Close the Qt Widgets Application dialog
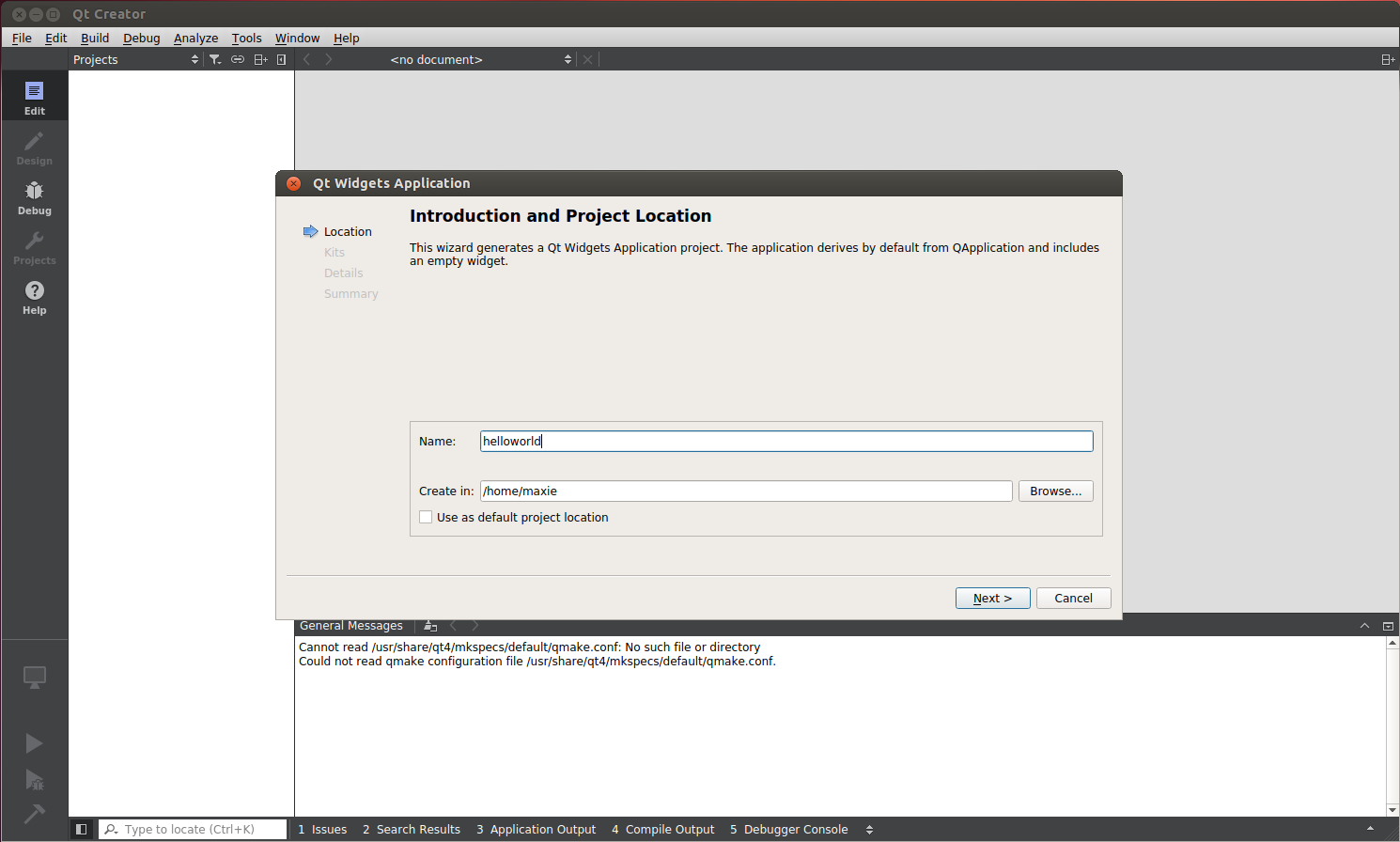 (294, 183)
